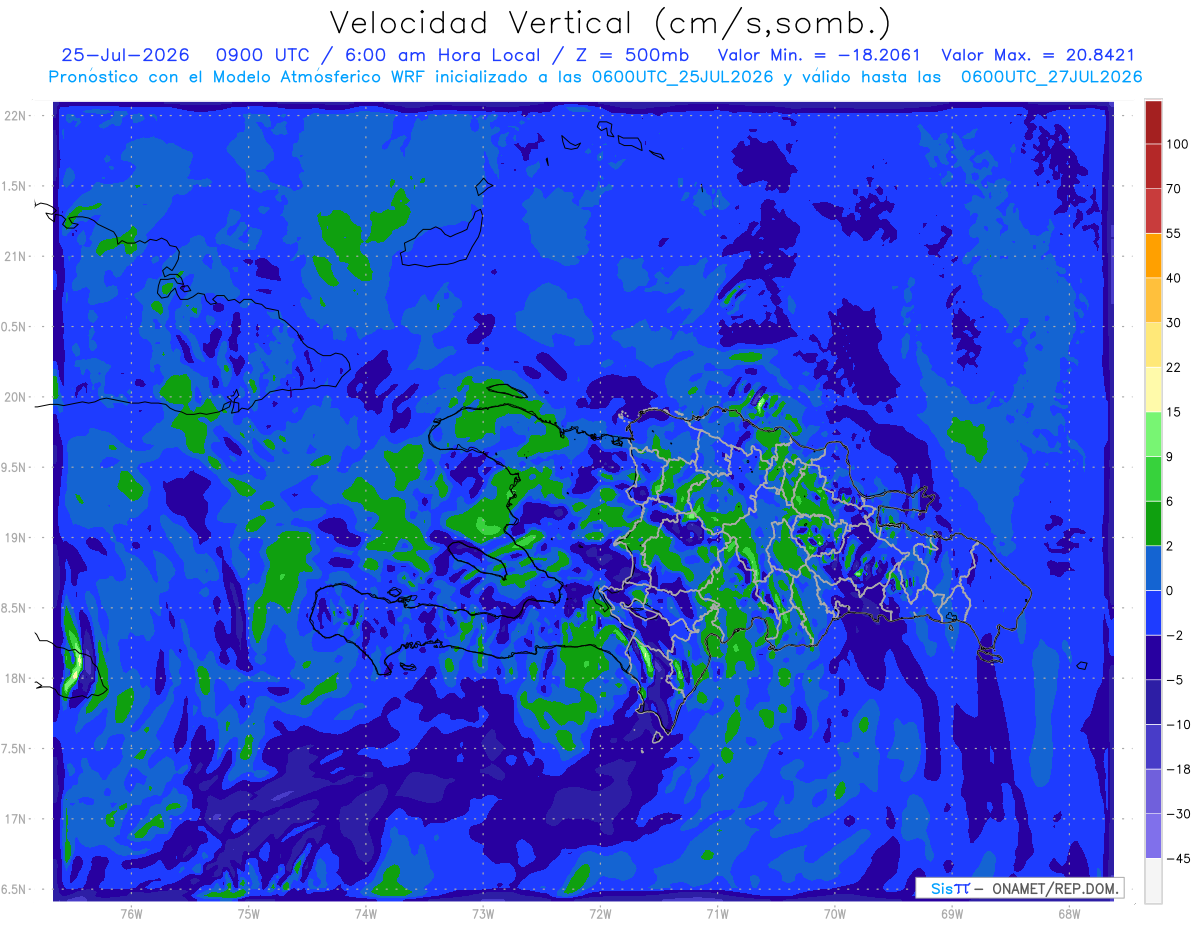1200x927 pixels.
Task: Click the '8.5N' latitude label
Action: click(15, 608)
